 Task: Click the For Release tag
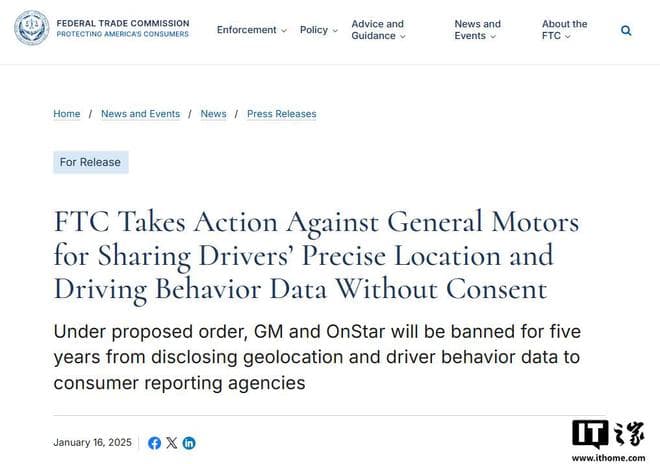[x=90, y=162]
